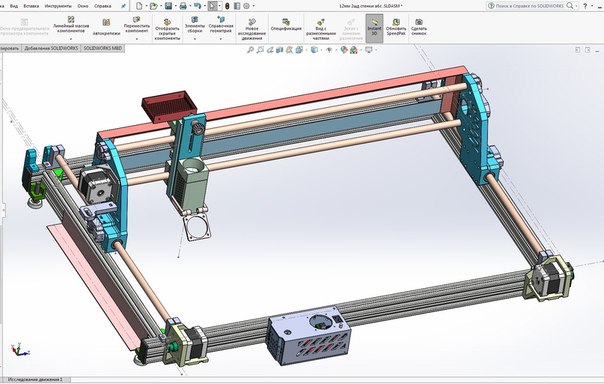Click the coordinate triad in corner
Image resolution: width=604 pixels, height=384 pixels.
20,350
